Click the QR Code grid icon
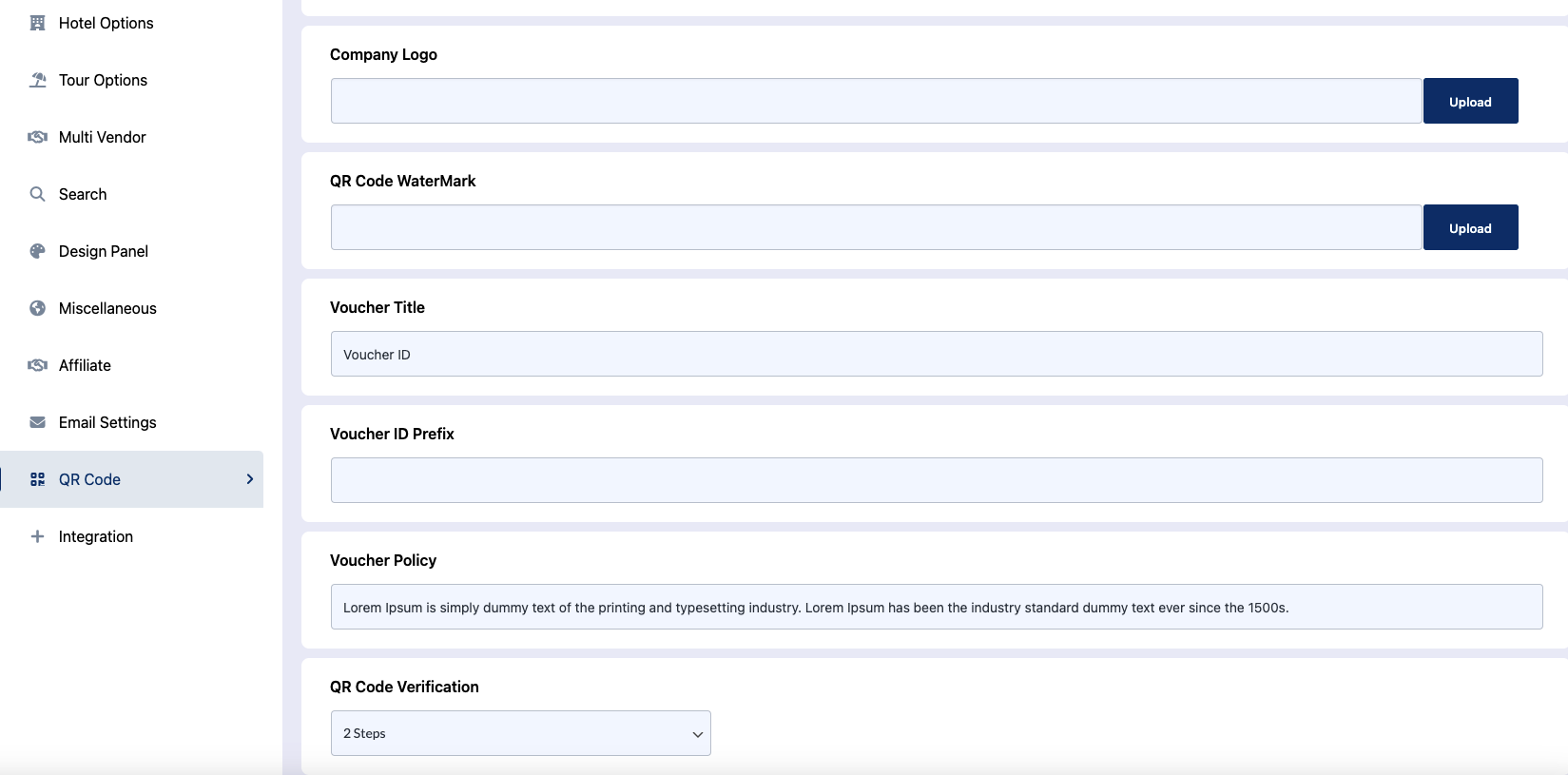The image size is (1568, 775). [x=37, y=479]
